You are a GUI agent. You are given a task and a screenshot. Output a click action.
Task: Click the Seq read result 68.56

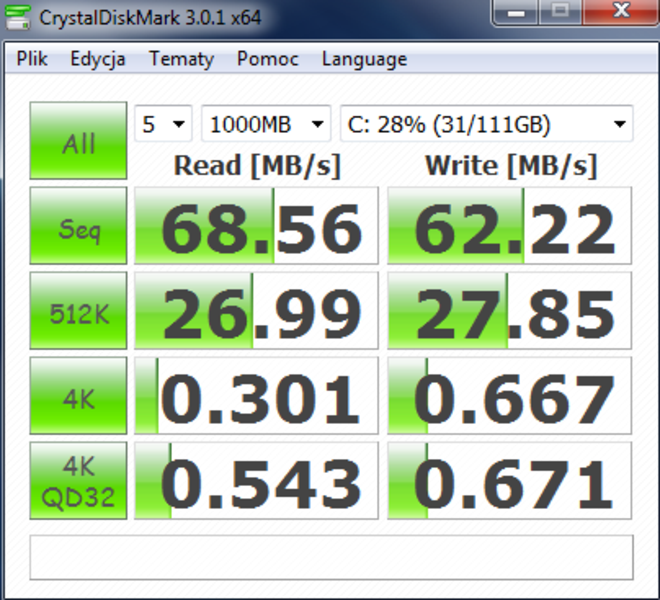[256, 226]
